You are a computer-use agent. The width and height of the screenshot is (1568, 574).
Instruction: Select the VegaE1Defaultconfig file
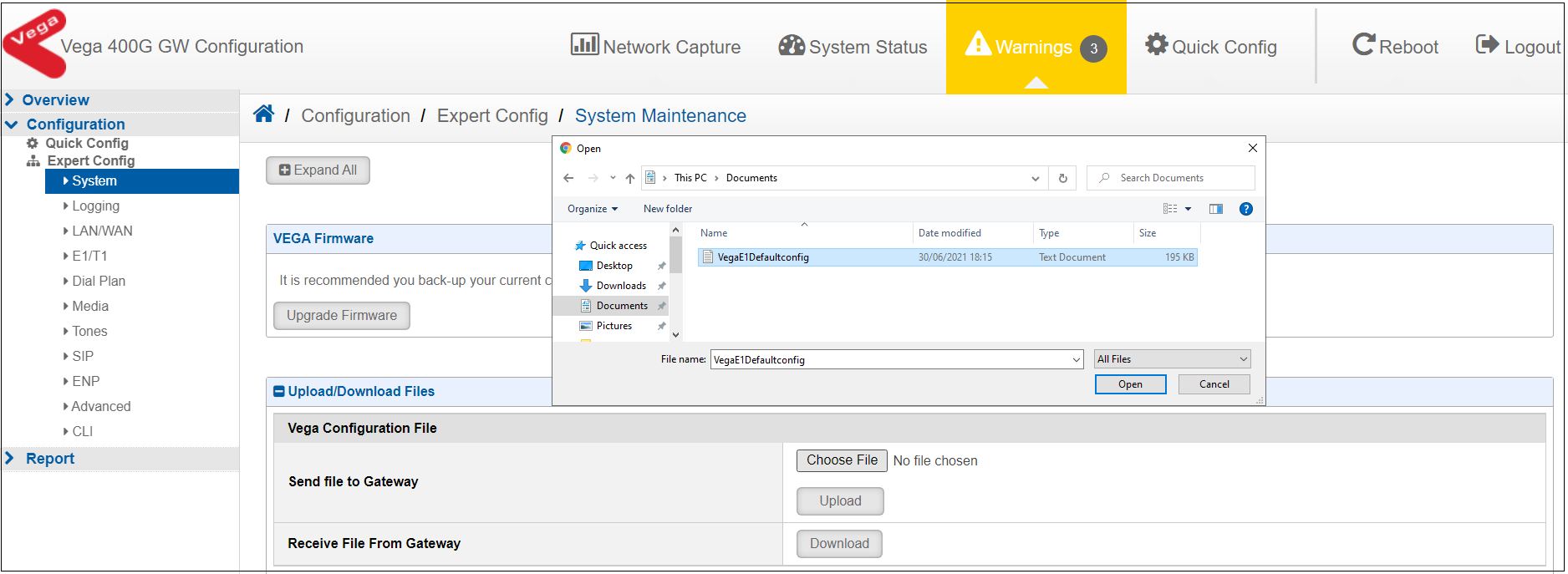[947, 257]
